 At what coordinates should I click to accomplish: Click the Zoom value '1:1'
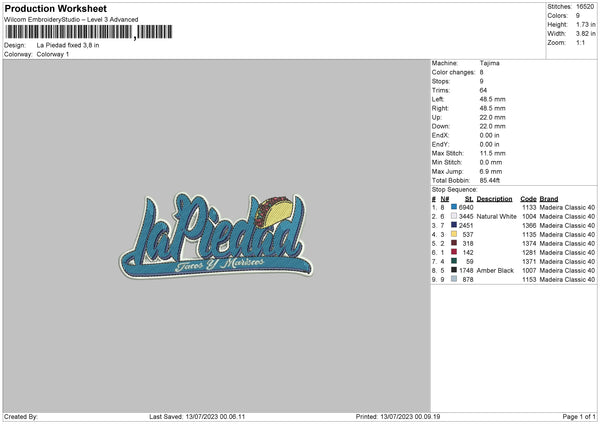point(580,43)
